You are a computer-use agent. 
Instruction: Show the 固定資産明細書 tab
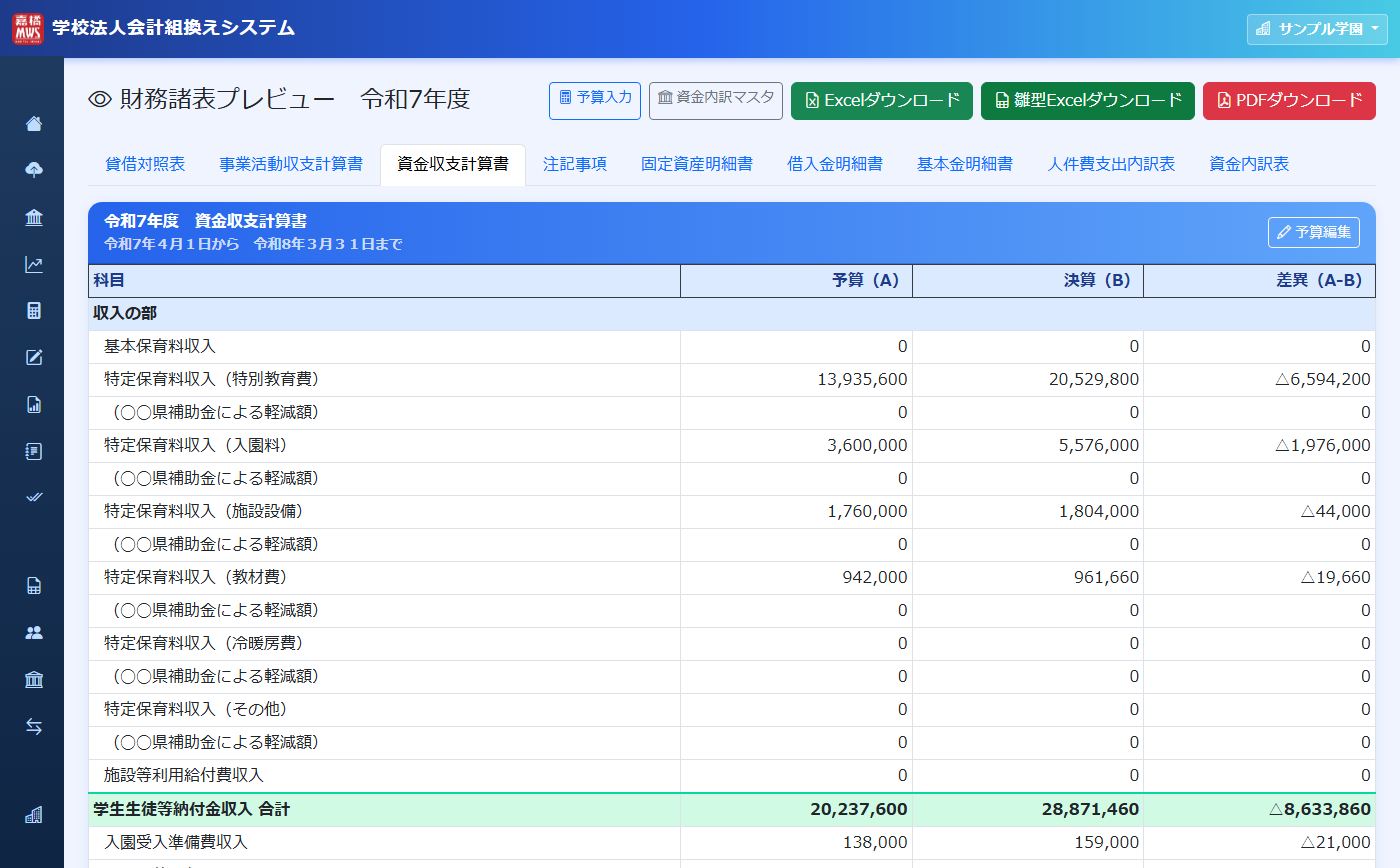(697, 165)
